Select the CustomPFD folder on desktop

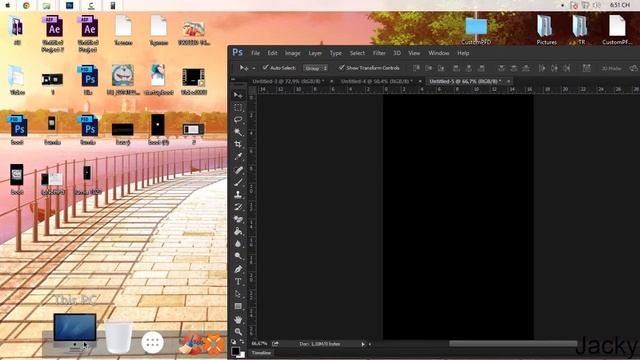click(x=476, y=31)
